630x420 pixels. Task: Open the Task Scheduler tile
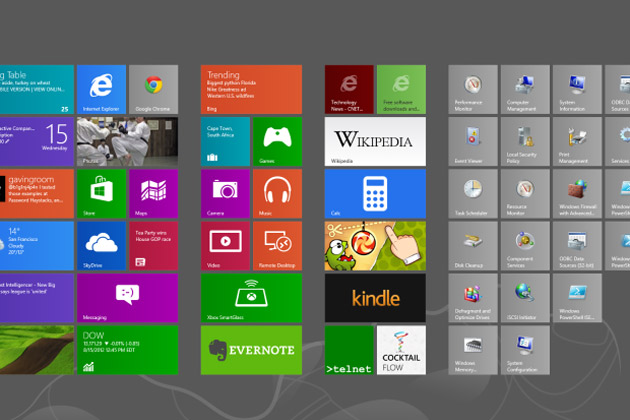click(x=473, y=193)
